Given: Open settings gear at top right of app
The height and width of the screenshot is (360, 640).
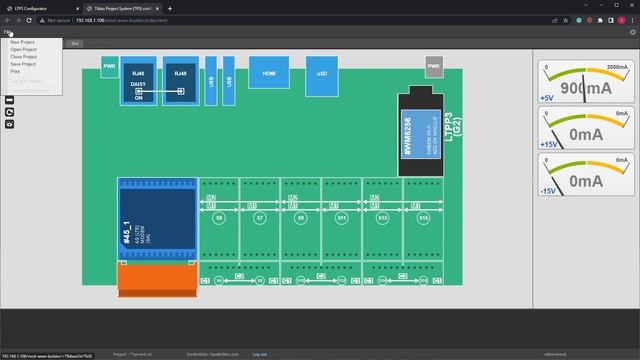Looking at the screenshot, I should (633, 32).
